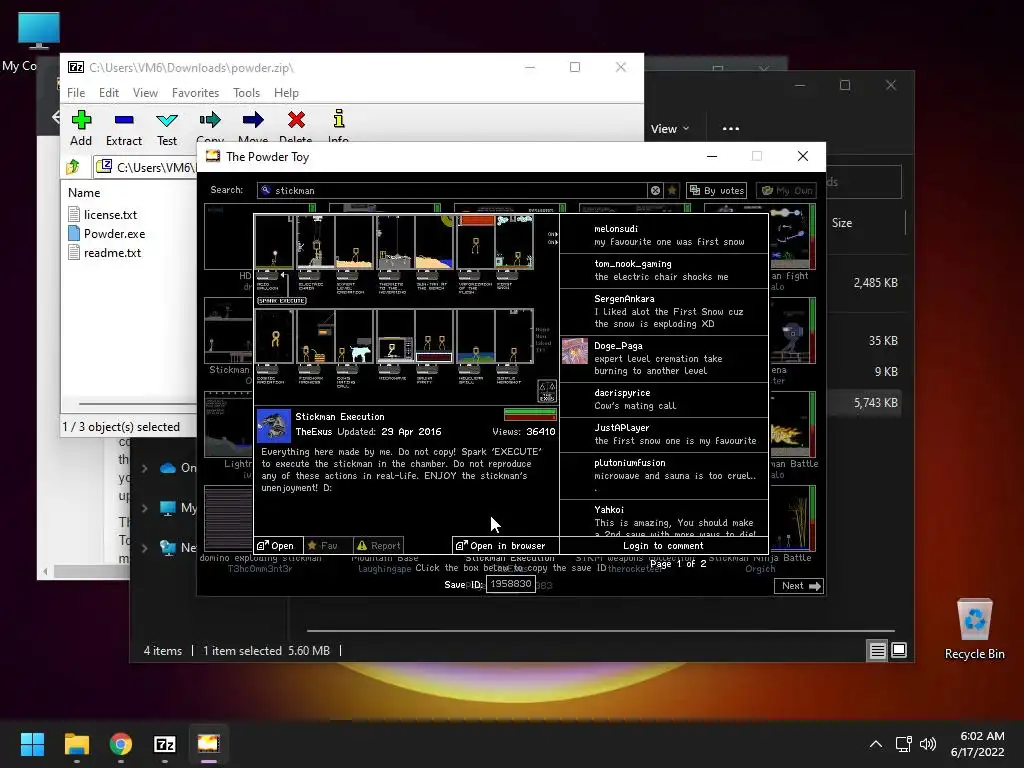
Task: Switch Explorer to details view icon
Action: click(877, 650)
